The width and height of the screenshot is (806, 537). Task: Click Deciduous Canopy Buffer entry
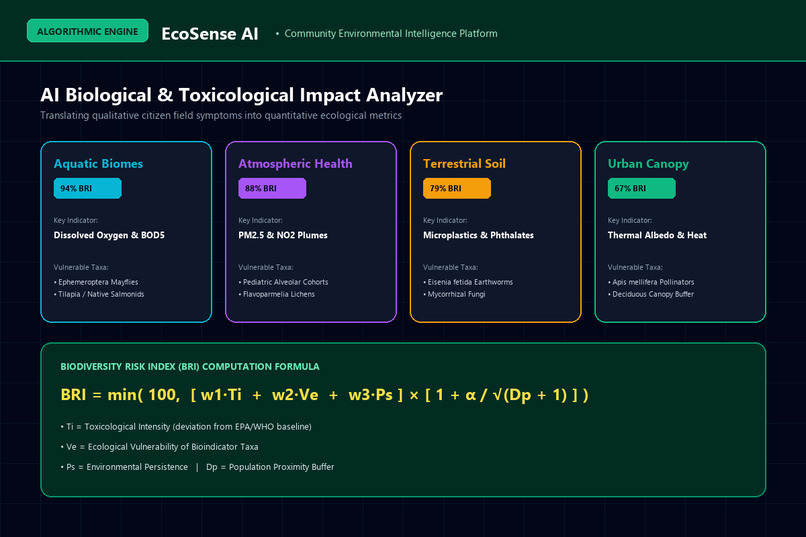(x=651, y=294)
